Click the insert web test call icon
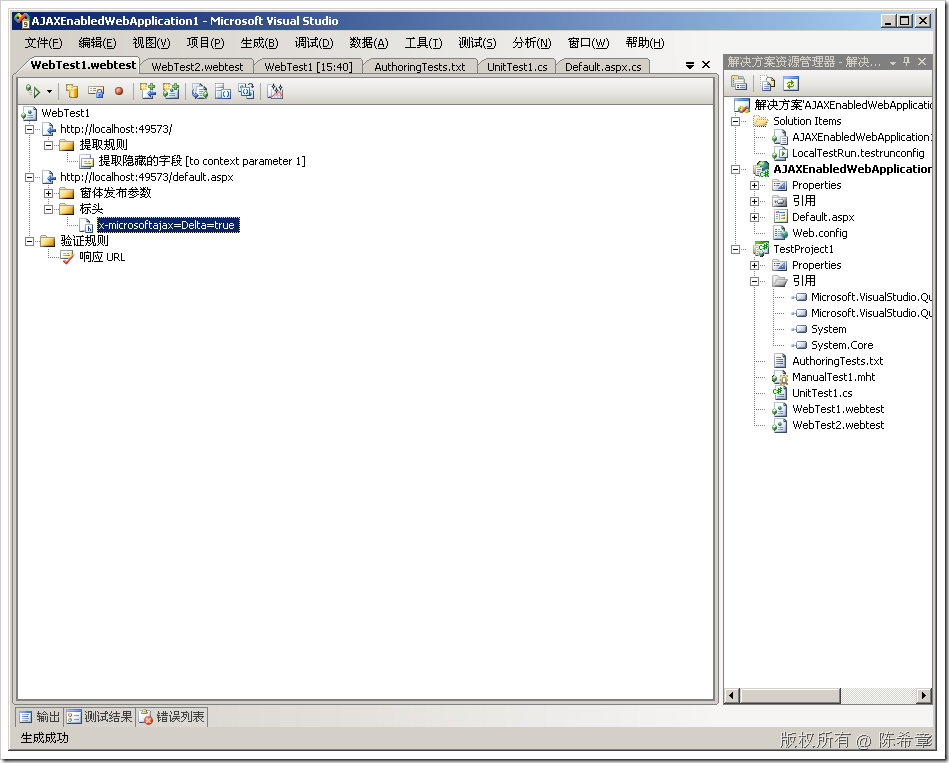 pos(171,91)
